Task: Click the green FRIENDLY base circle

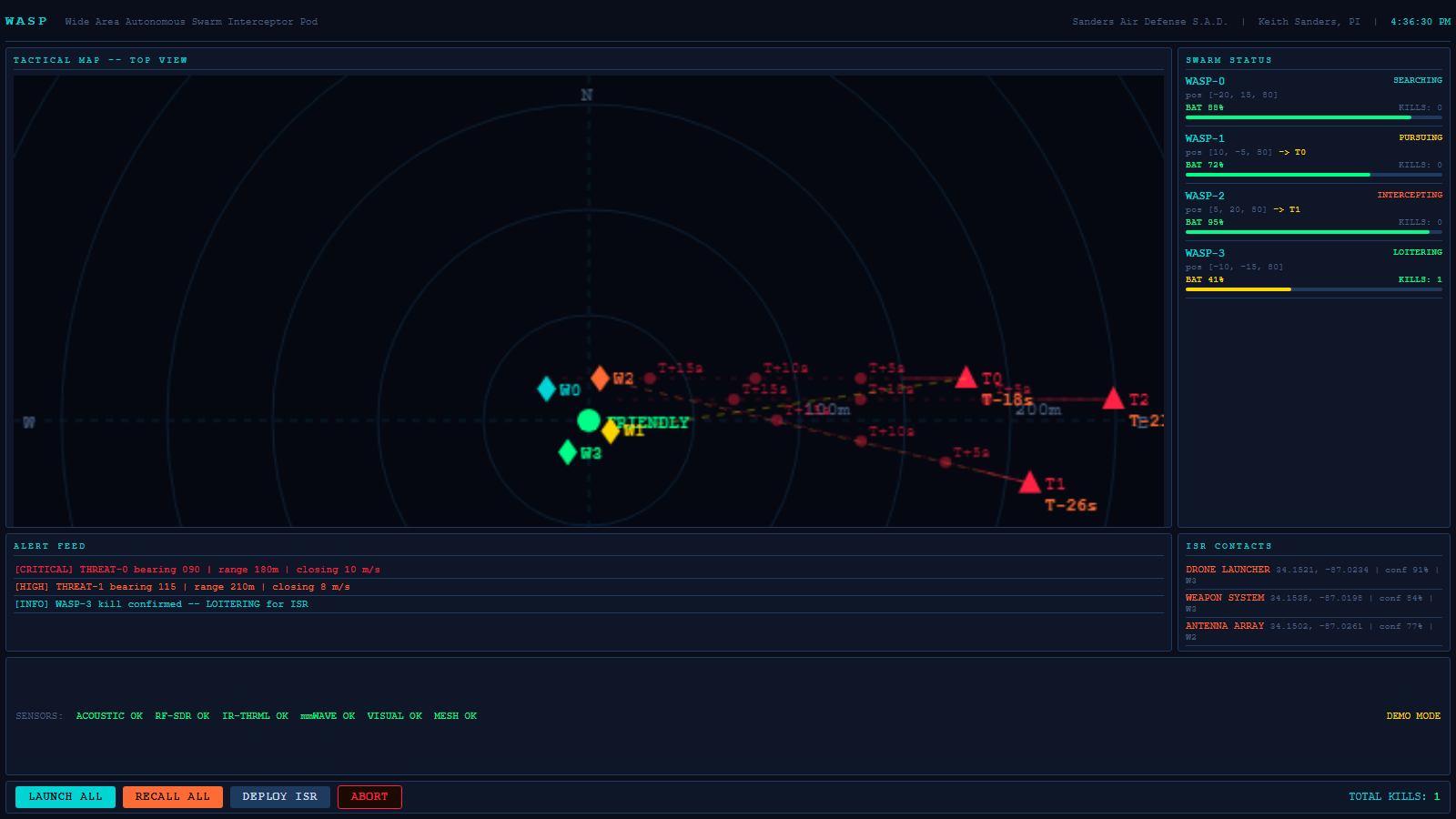Action: coord(589,420)
